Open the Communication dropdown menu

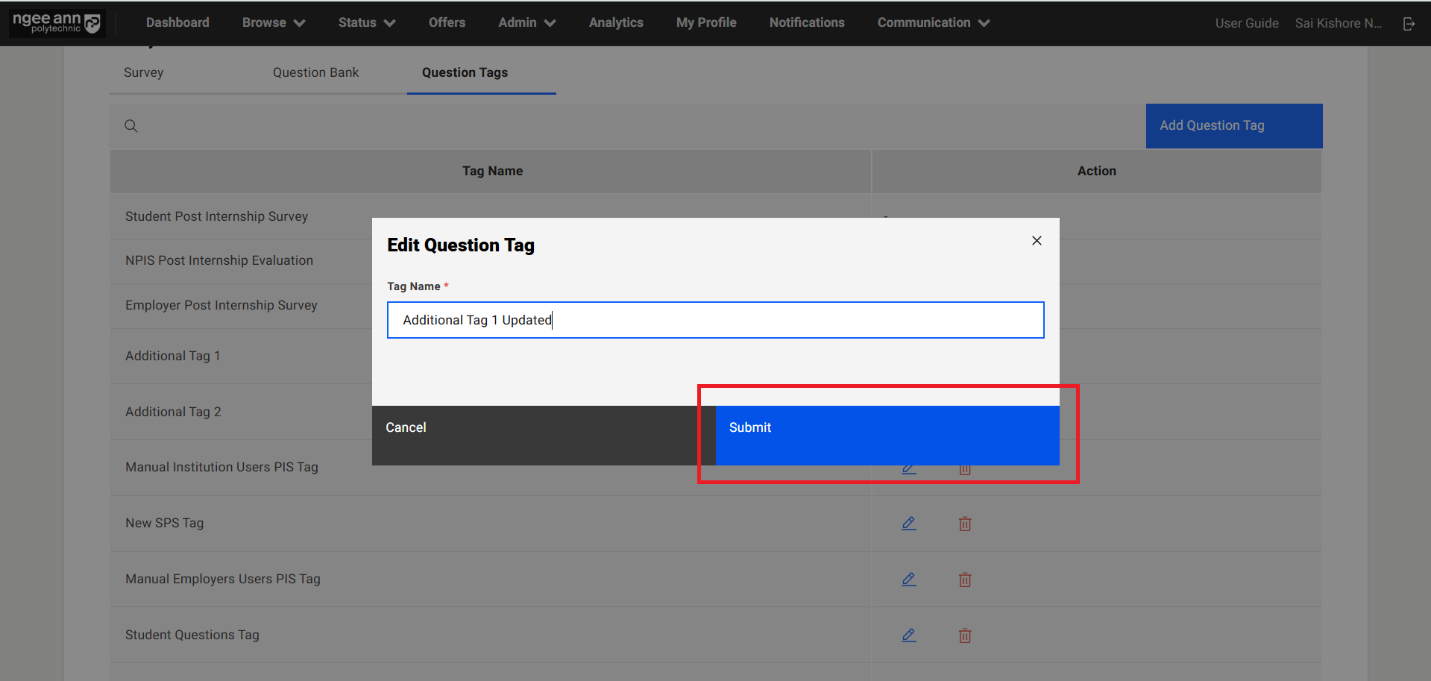[x=933, y=23]
